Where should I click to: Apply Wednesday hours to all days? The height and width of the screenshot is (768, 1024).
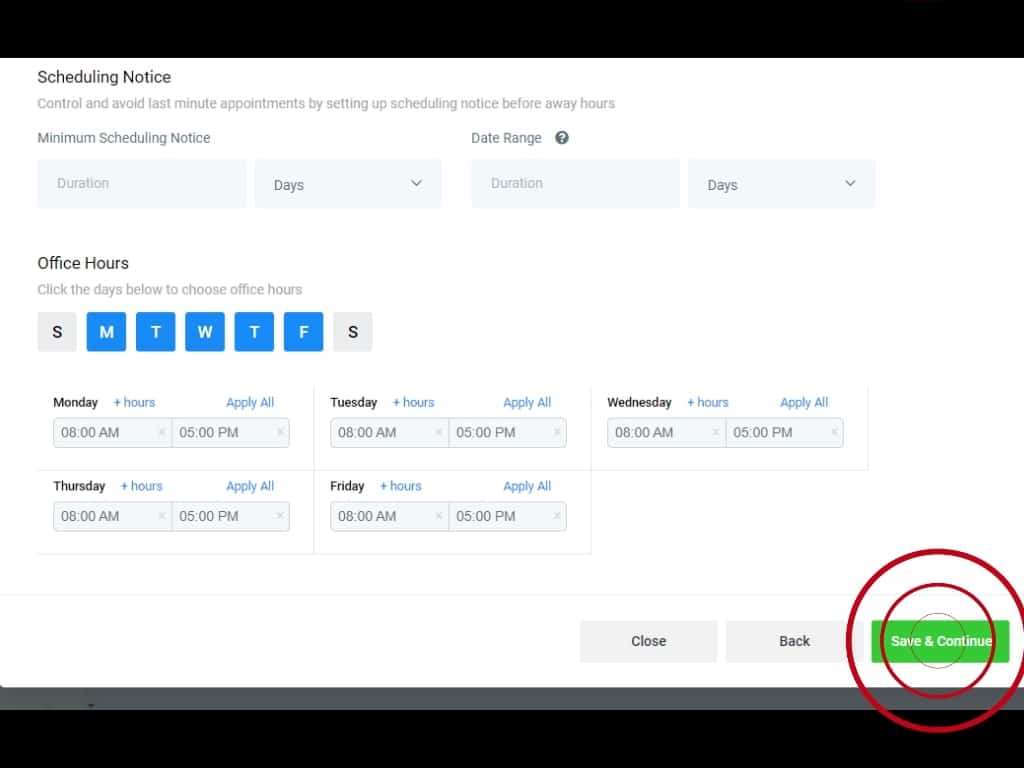click(804, 402)
